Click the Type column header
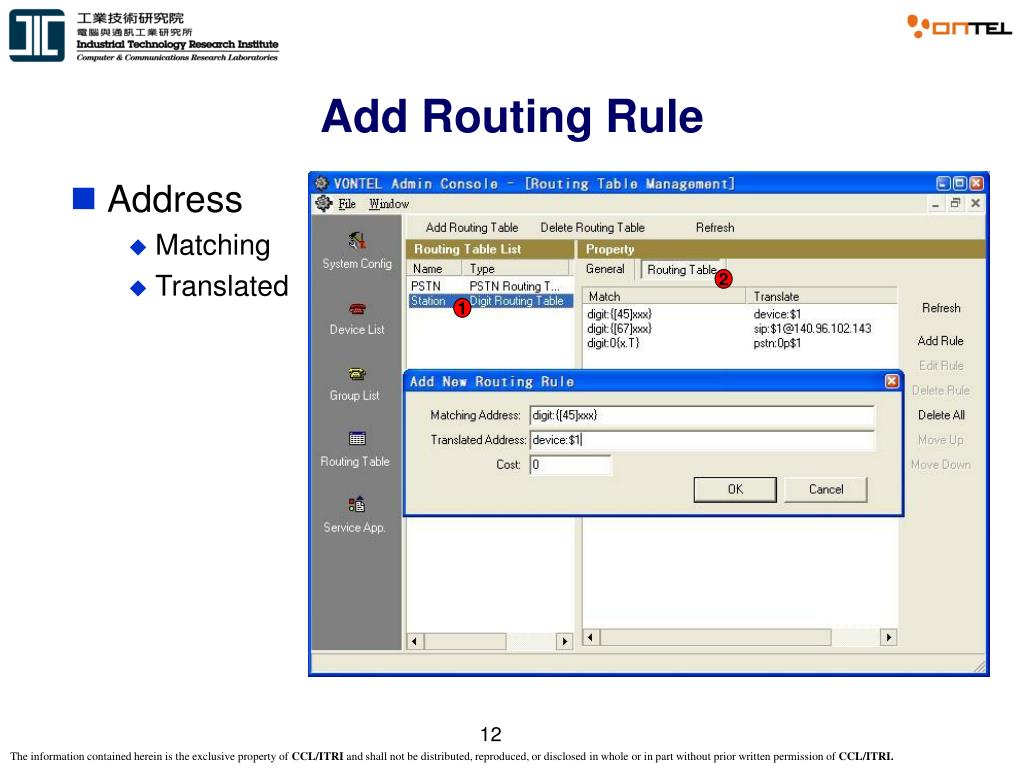Viewport: 1024px width, 768px height. pos(516,268)
